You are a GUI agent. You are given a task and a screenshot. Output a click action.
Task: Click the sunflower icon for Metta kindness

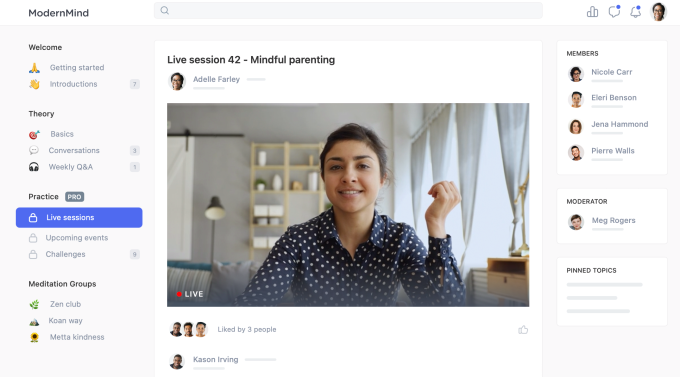34,337
